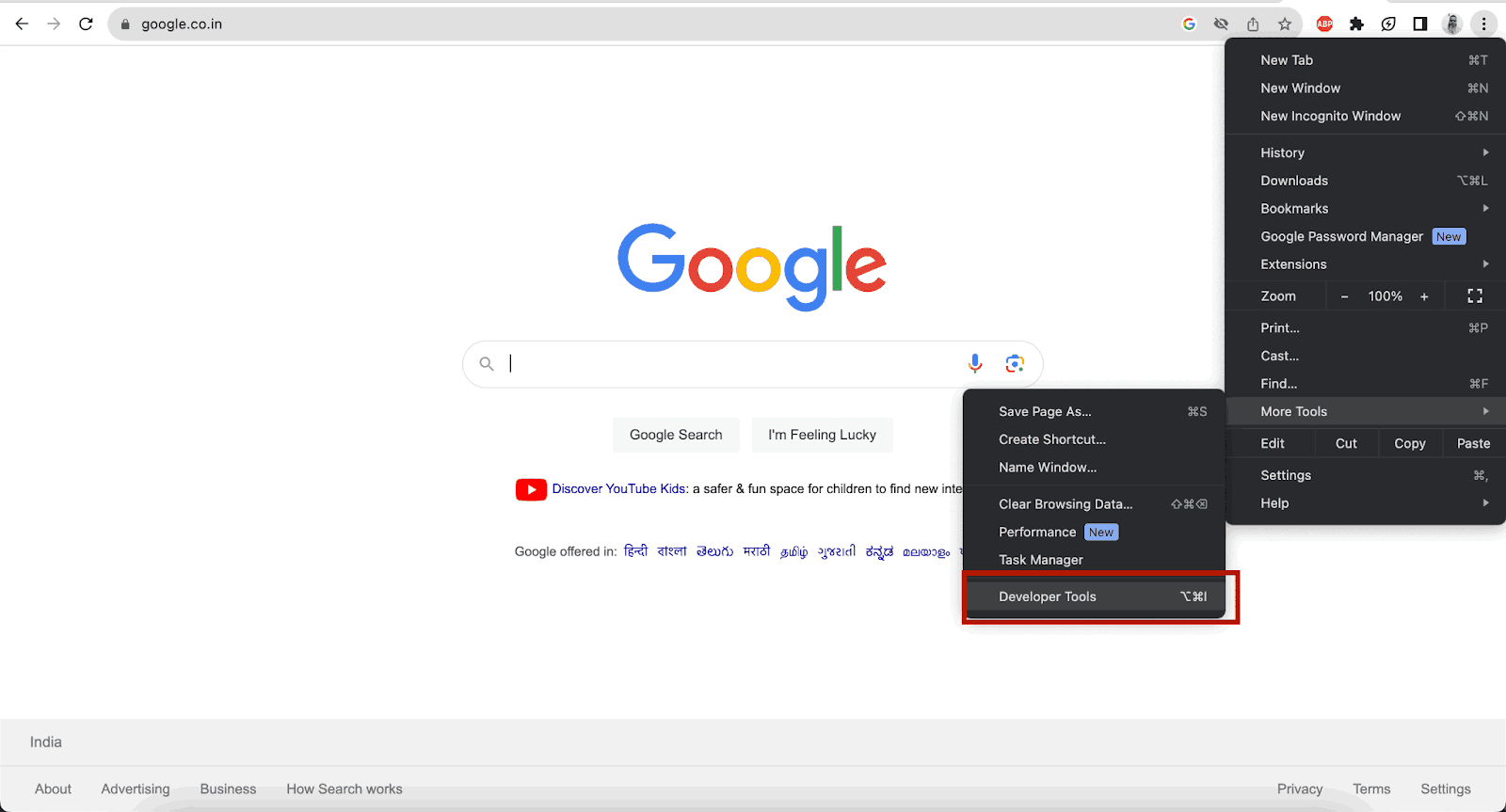Viewport: 1506px width, 812px height.
Task: Toggle the side panel icon
Action: tap(1420, 24)
